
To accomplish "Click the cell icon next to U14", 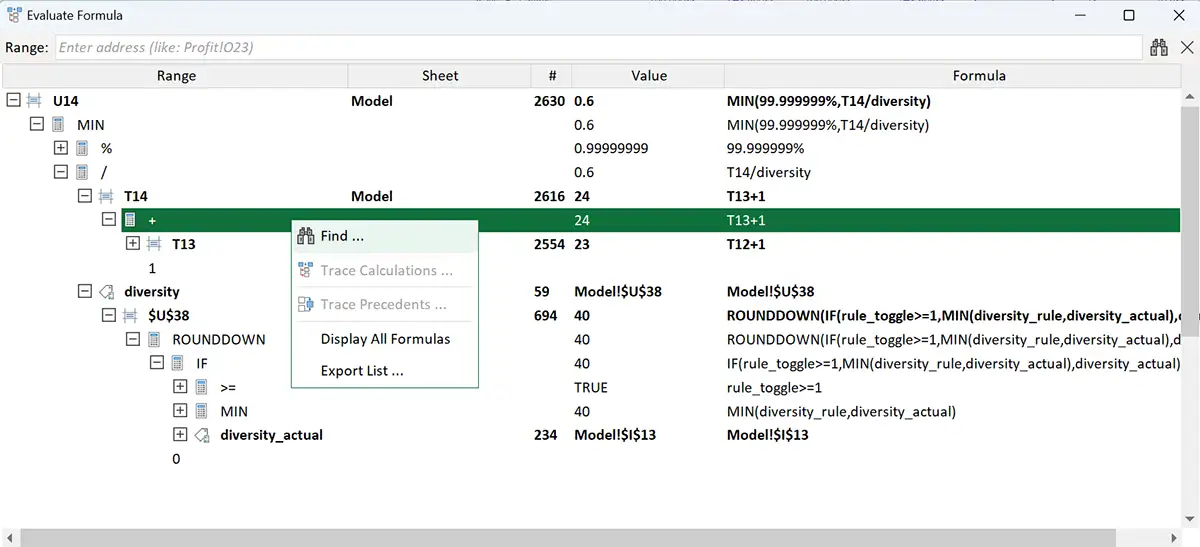I will pyautogui.click(x=35, y=101).
